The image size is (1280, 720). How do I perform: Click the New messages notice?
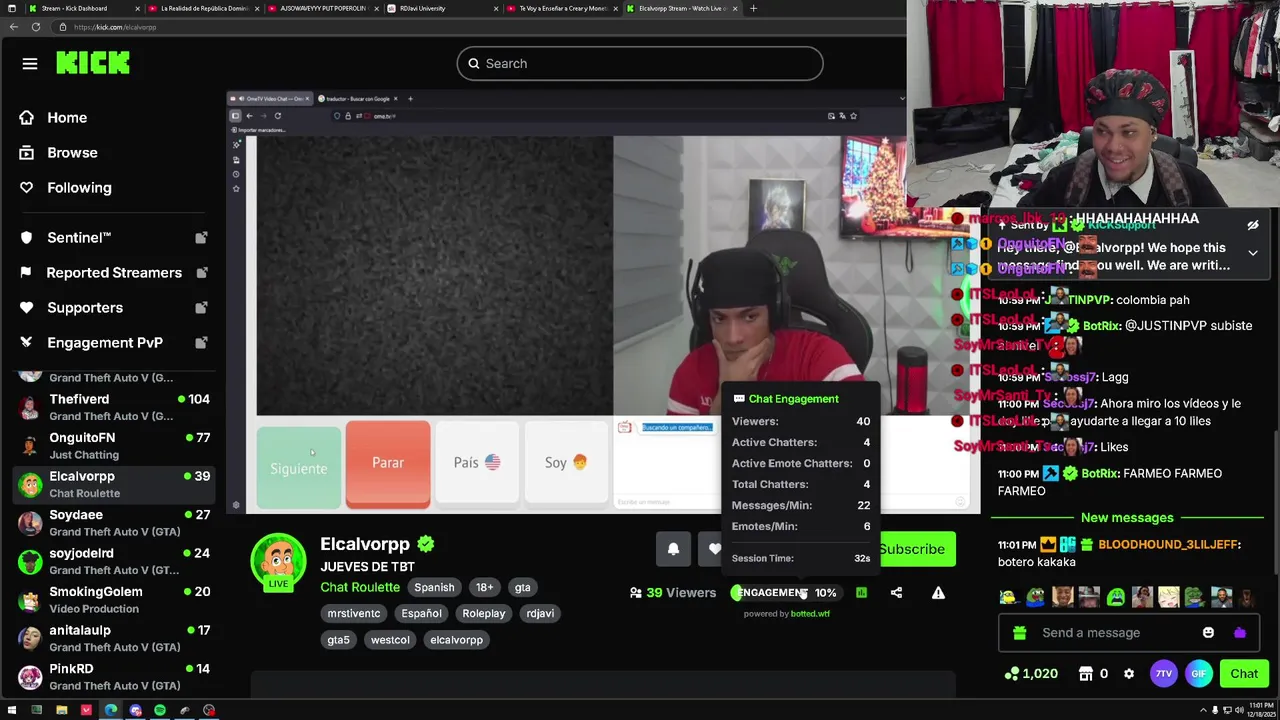[x=1127, y=518]
